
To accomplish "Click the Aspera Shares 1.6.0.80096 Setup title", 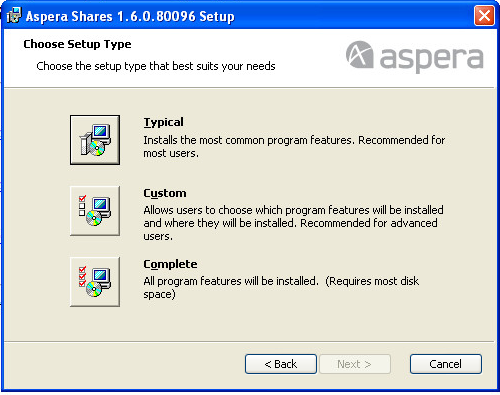I will click(x=130, y=16).
